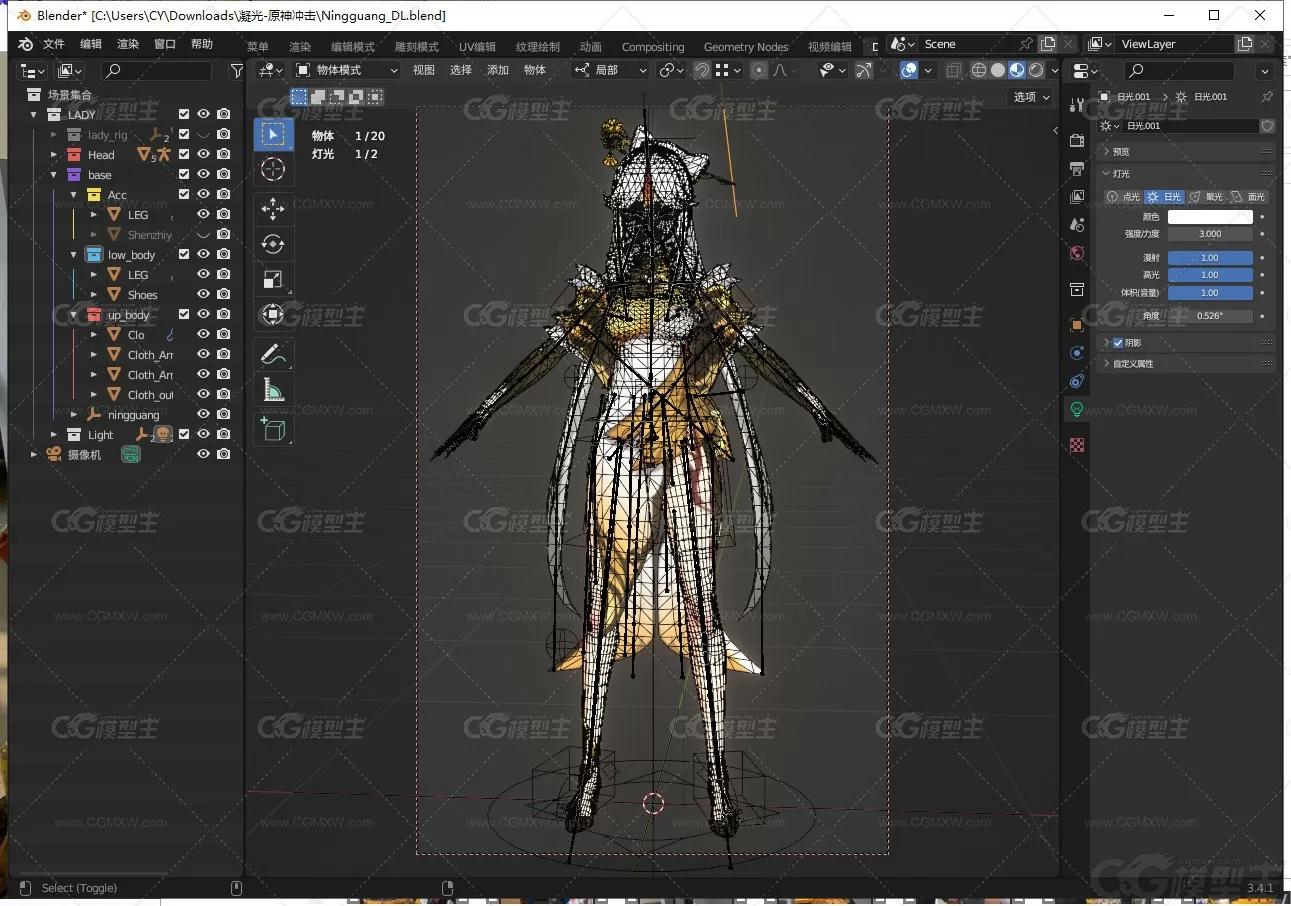Image resolution: width=1291 pixels, height=906 pixels.
Task: Expand the 自定义属性 custom properties panel
Action: [1185, 364]
